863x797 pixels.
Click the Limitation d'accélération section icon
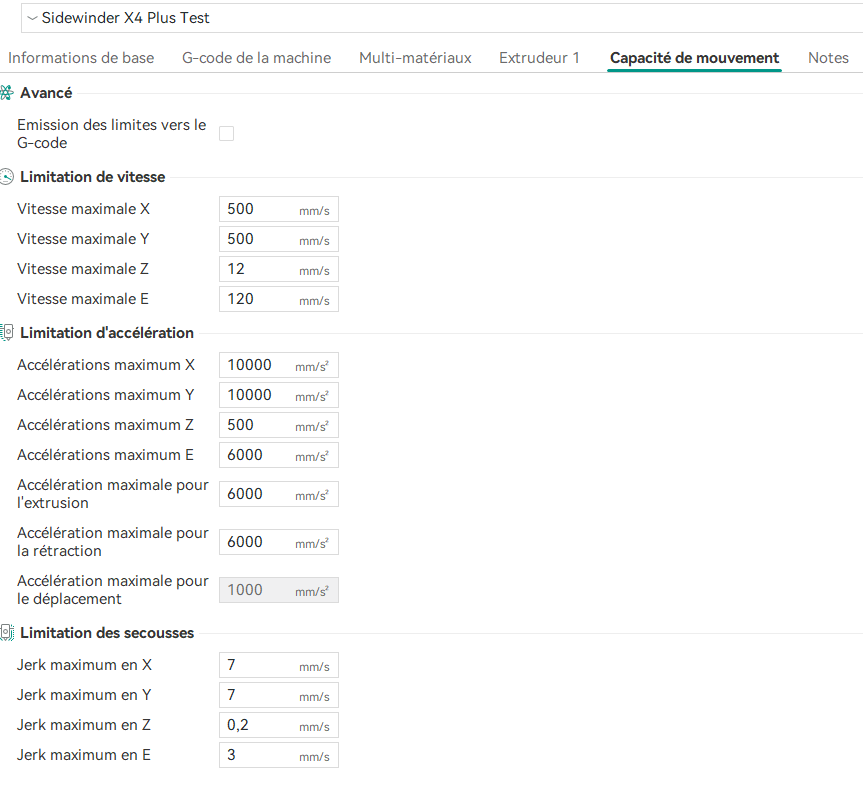(x=7, y=332)
